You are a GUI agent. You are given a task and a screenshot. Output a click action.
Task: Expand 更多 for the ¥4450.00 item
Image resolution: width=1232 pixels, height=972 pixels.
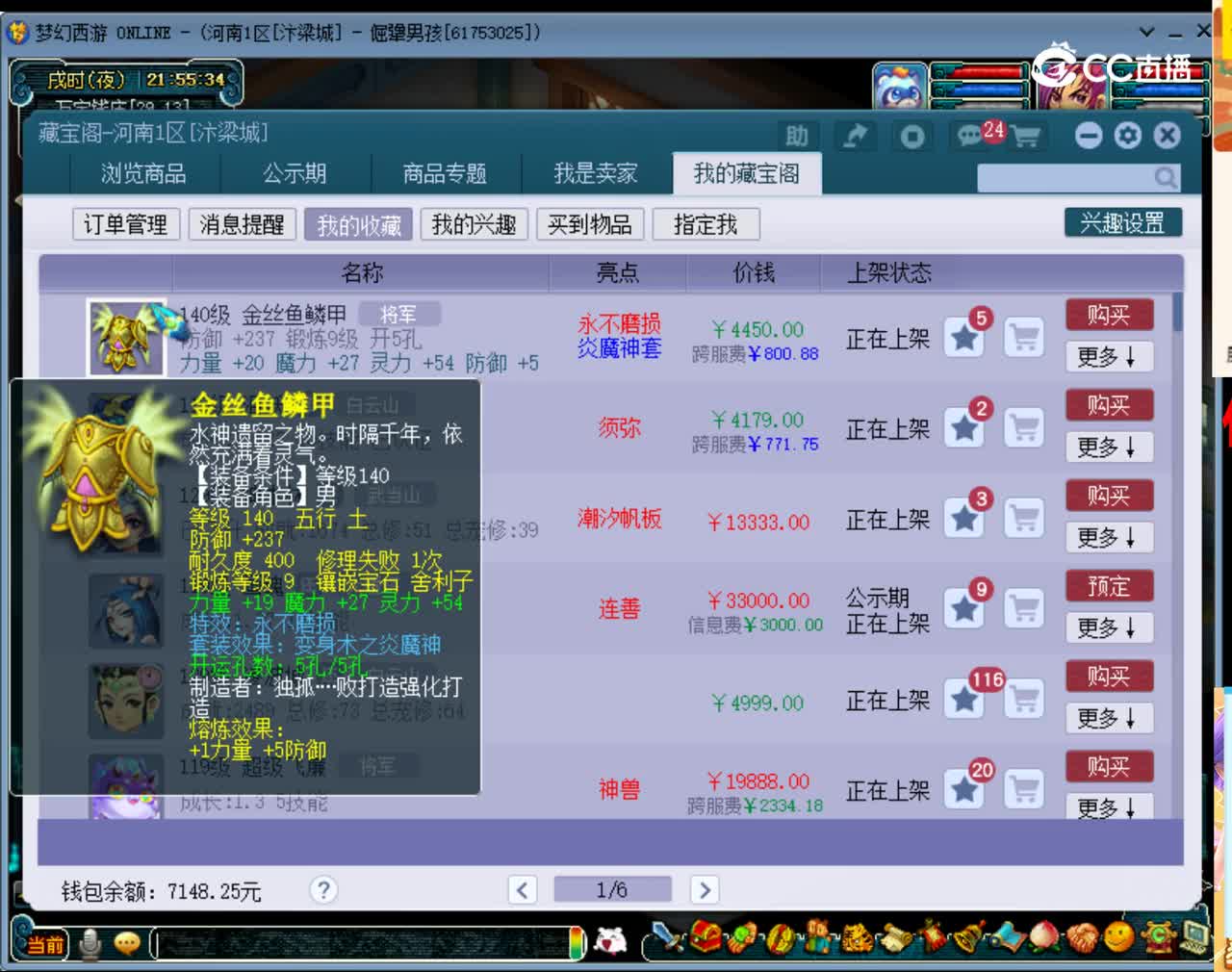click(x=1109, y=357)
